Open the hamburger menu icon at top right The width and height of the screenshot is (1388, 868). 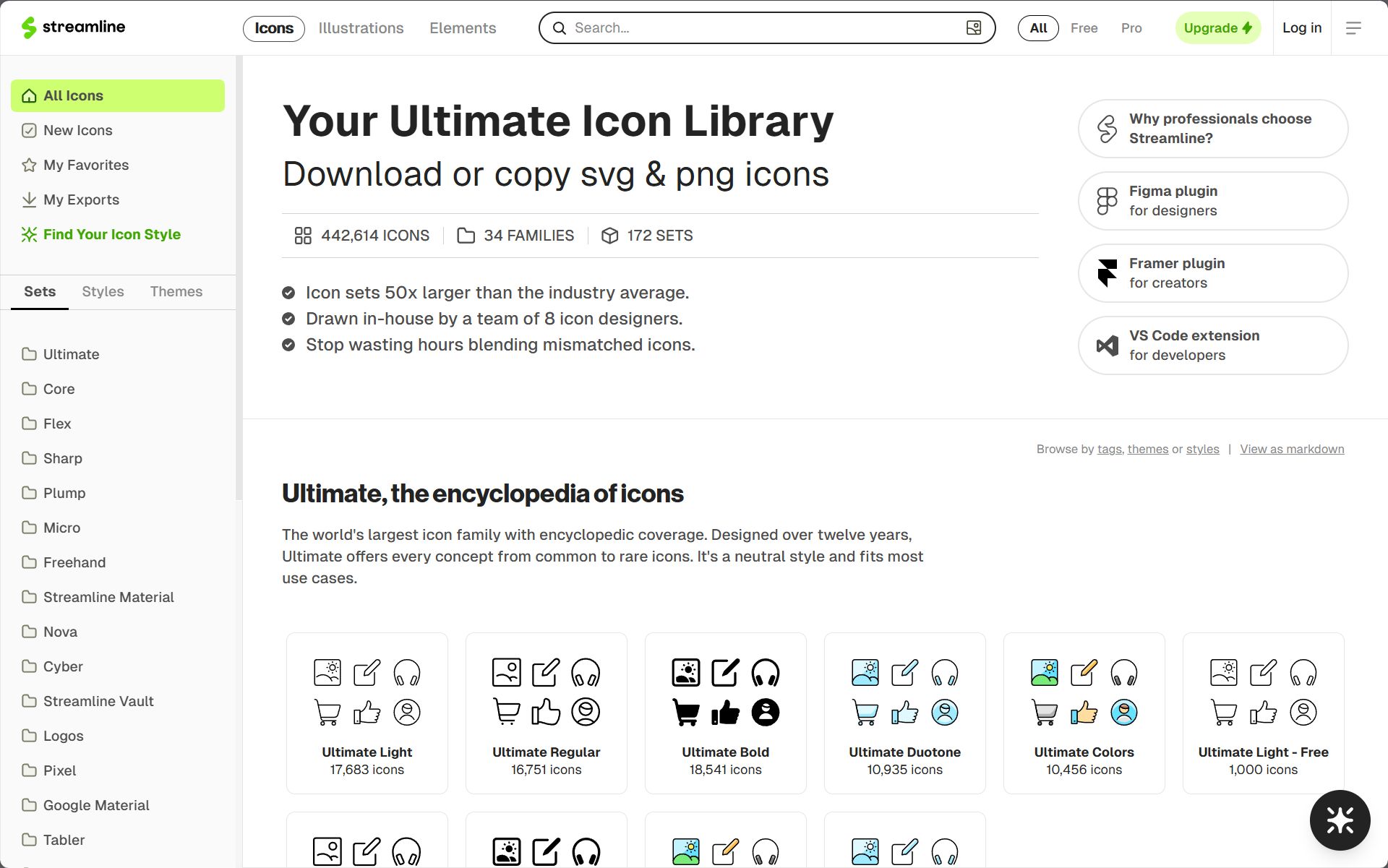point(1353,27)
